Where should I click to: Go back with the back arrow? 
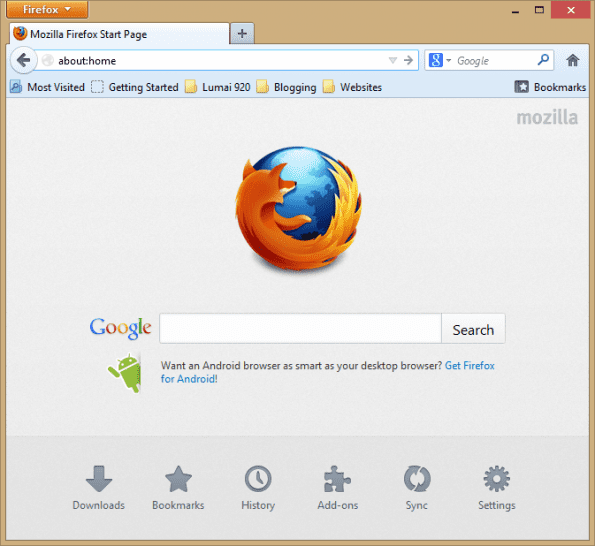24,60
